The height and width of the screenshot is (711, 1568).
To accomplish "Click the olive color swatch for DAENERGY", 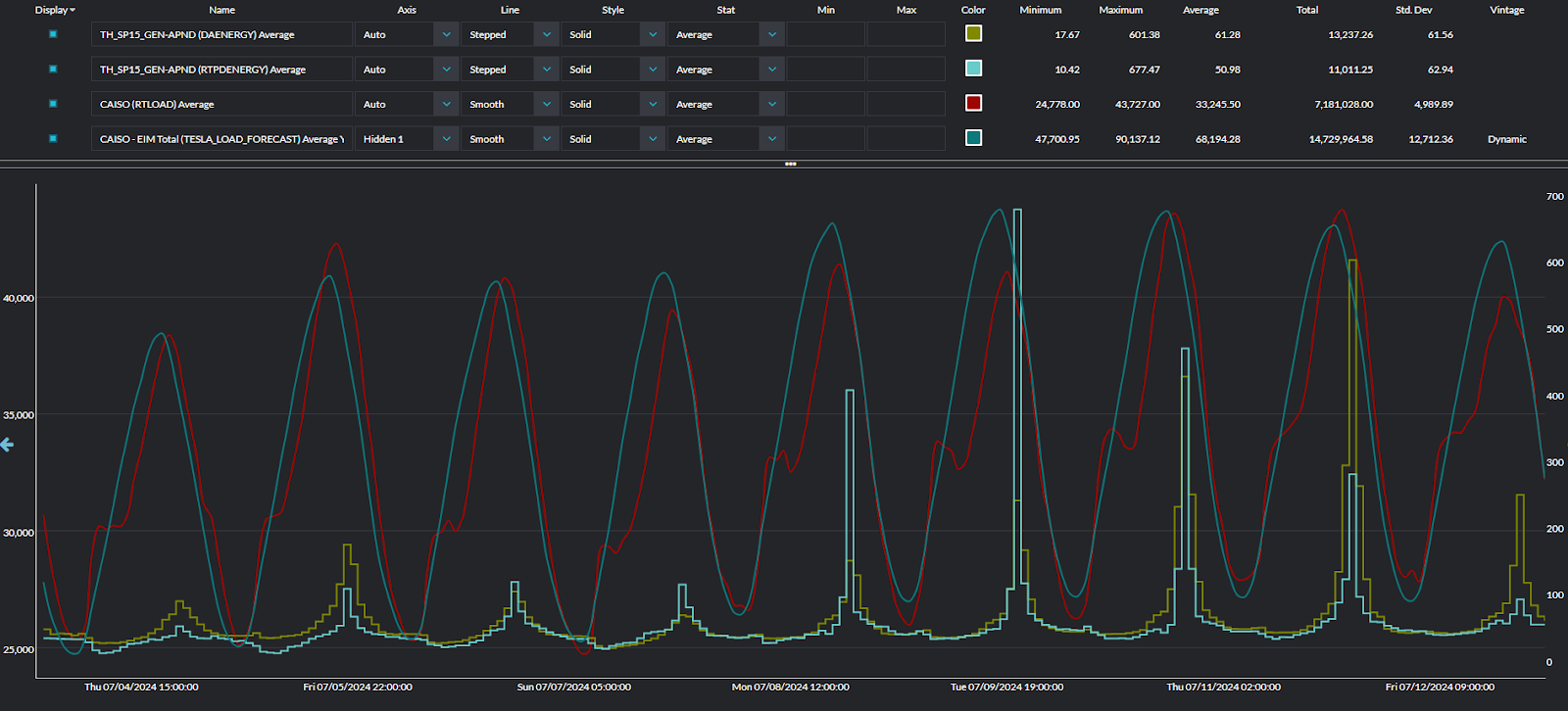I will (x=973, y=33).
